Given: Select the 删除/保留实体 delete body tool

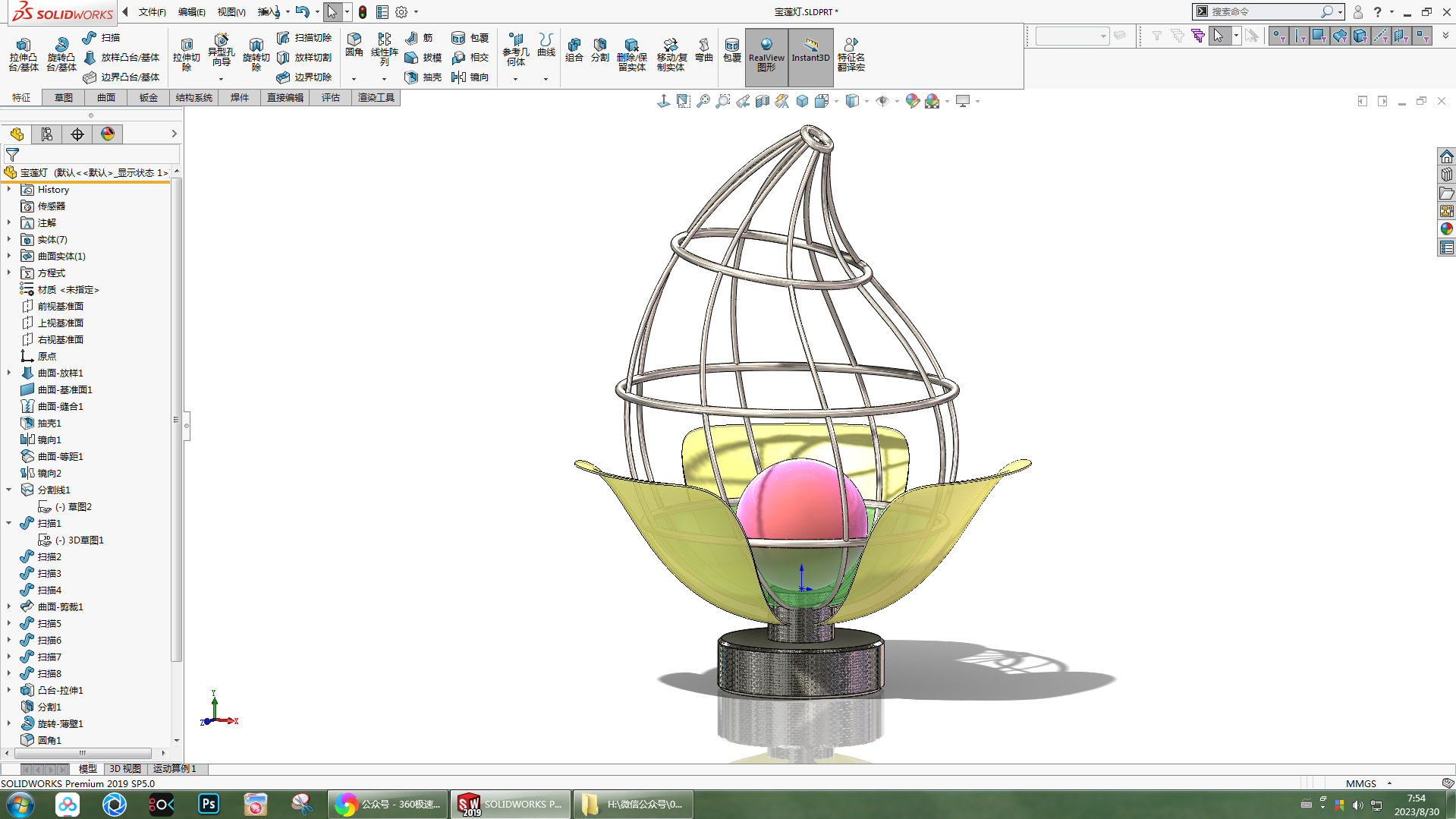Looking at the screenshot, I should coord(632,55).
